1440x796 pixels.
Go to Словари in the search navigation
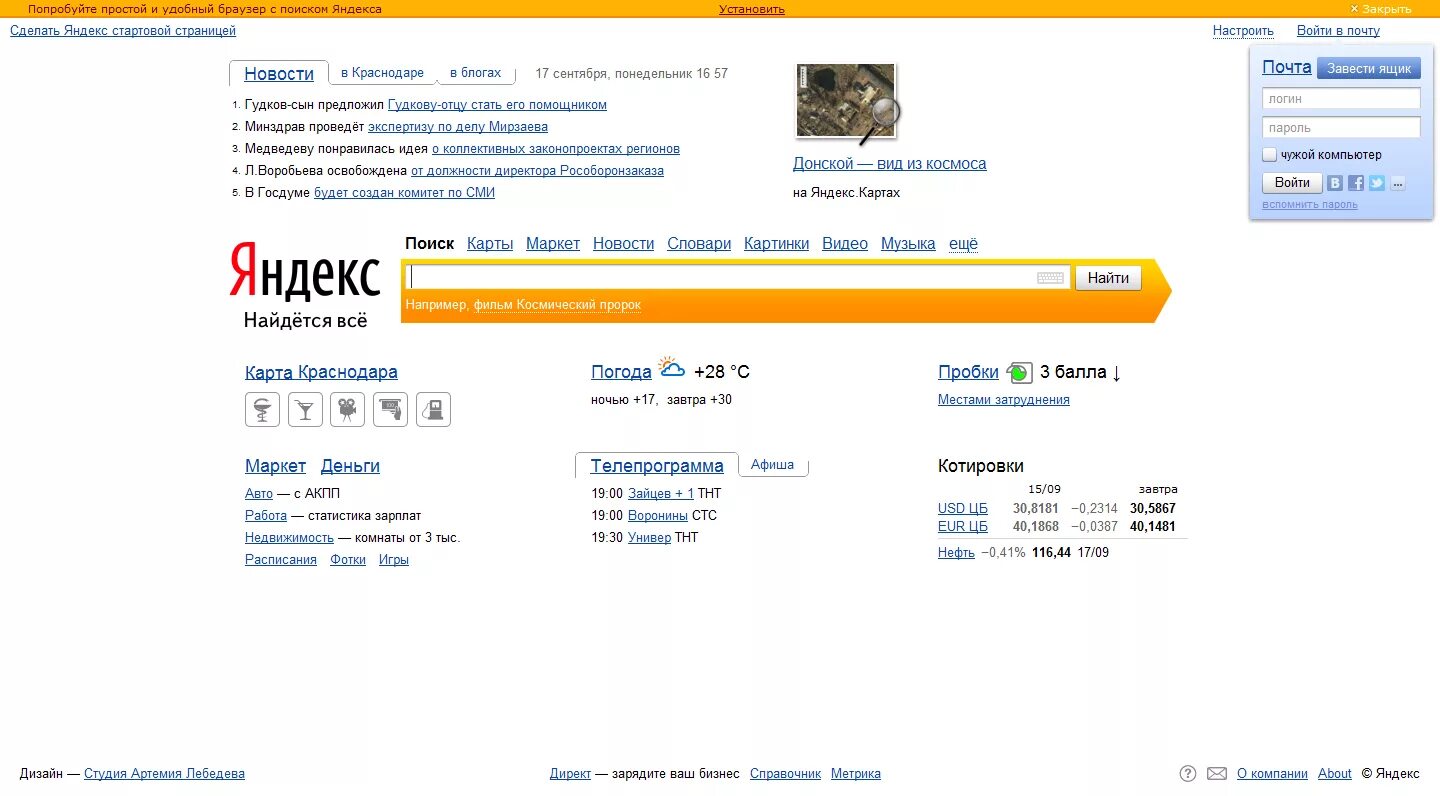pos(699,243)
